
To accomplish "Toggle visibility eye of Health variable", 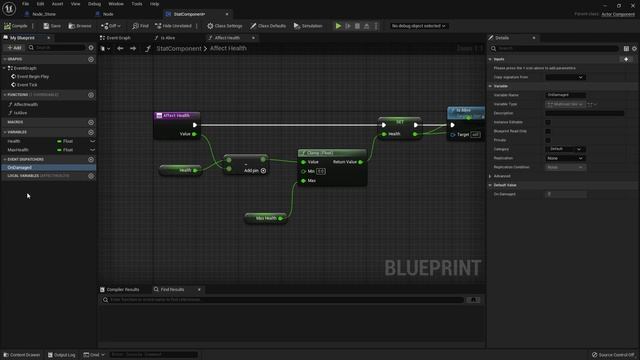I will click(x=93, y=141).
